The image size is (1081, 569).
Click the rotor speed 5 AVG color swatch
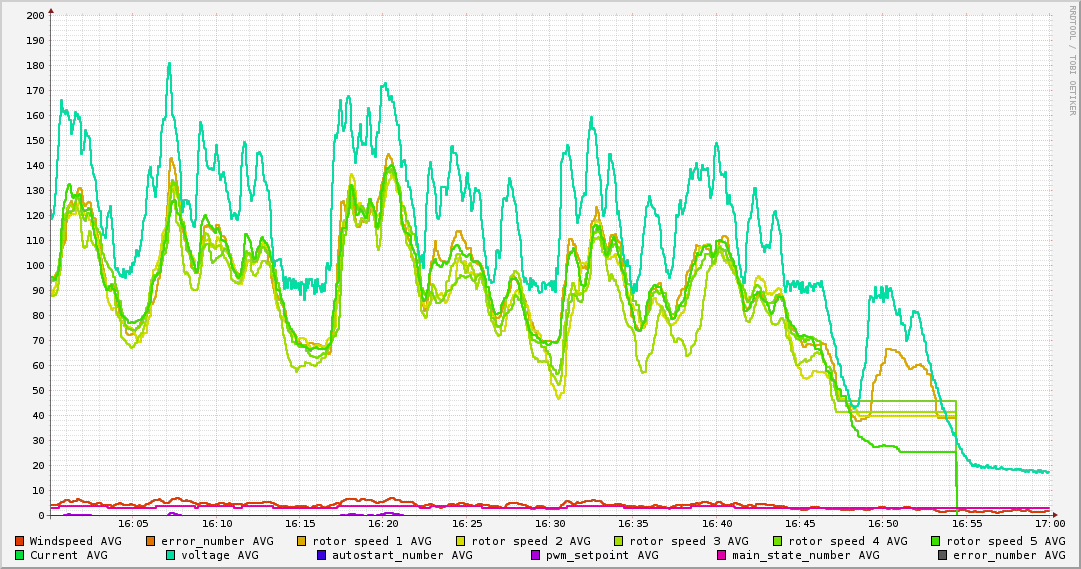tap(936, 541)
